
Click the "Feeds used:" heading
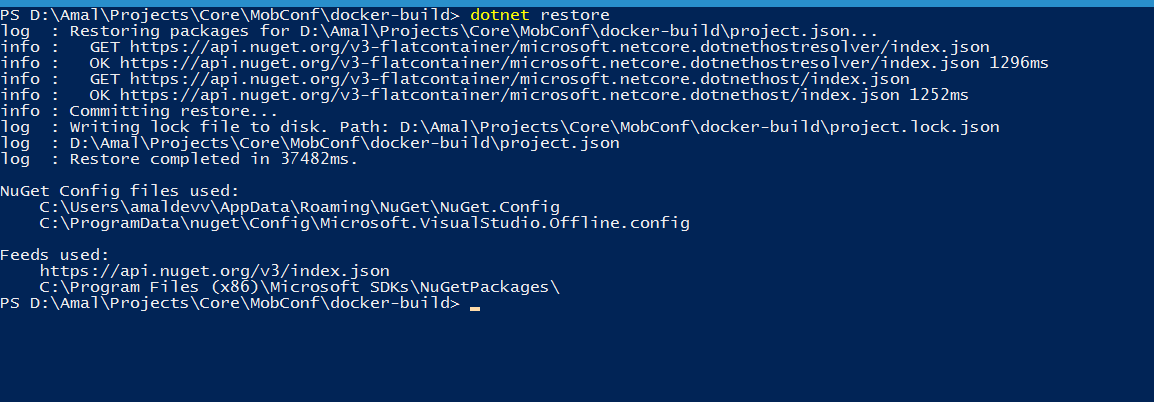point(55,255)
